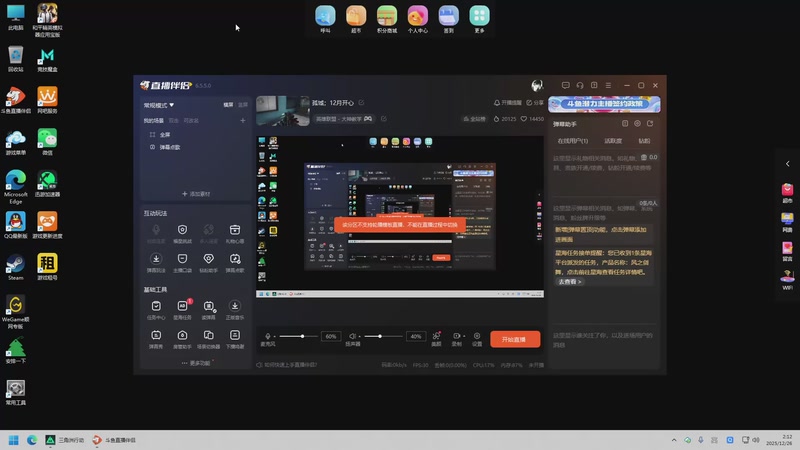Open the 场景切换器 scene switcher icon
800x450 pixels.
point(208,339)
